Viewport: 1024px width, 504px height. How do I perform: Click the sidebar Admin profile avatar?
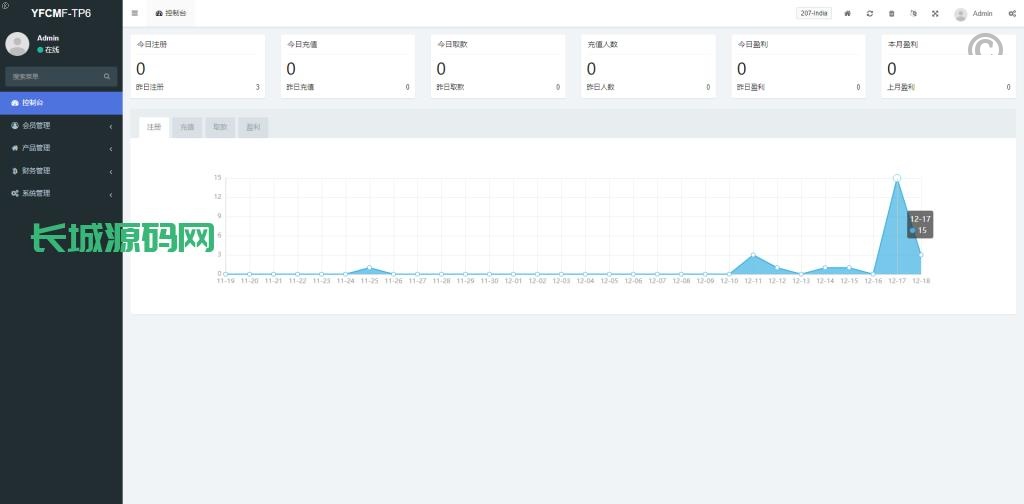(x=17, y=44)
